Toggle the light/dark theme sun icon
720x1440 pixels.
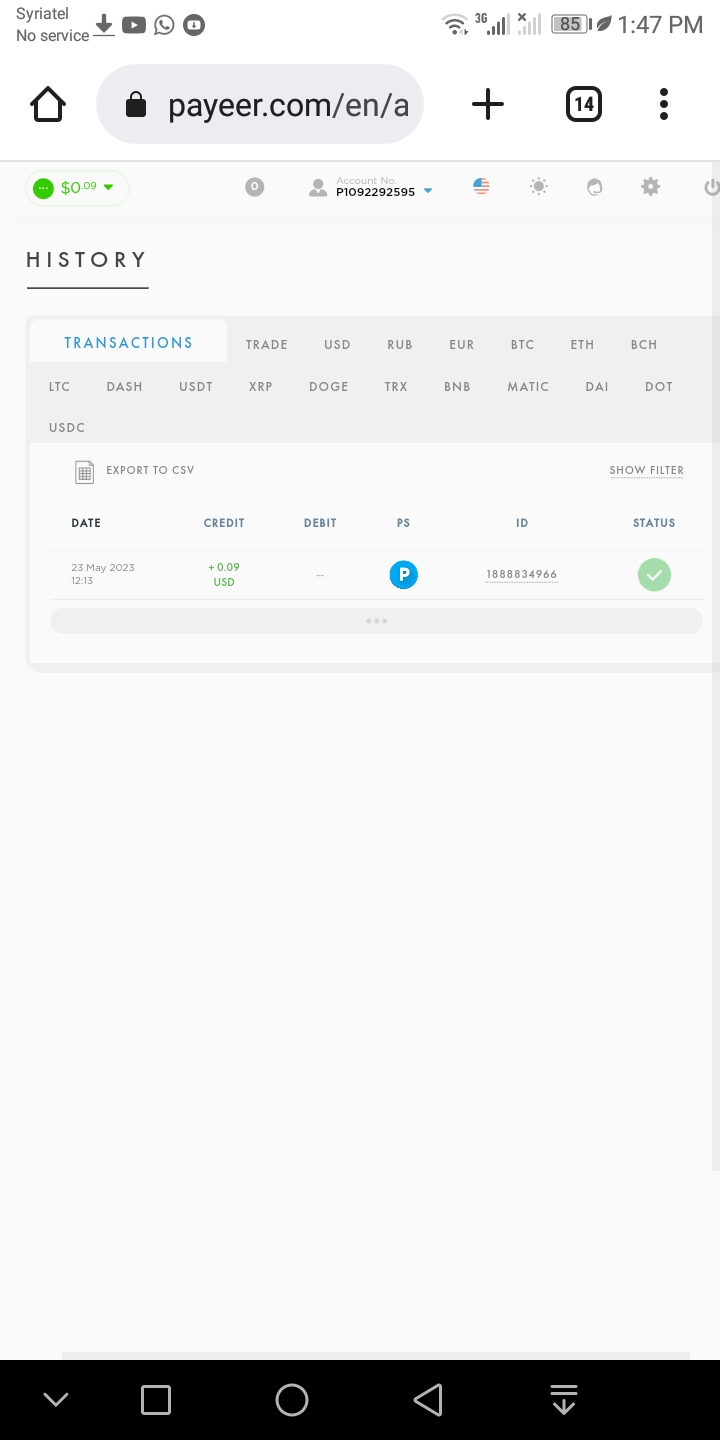(x=539, y=186)
